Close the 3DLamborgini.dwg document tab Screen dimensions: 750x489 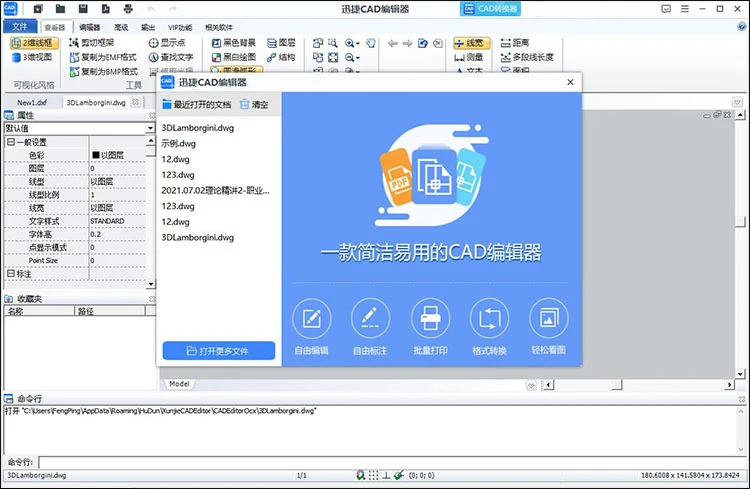[135, 102]
